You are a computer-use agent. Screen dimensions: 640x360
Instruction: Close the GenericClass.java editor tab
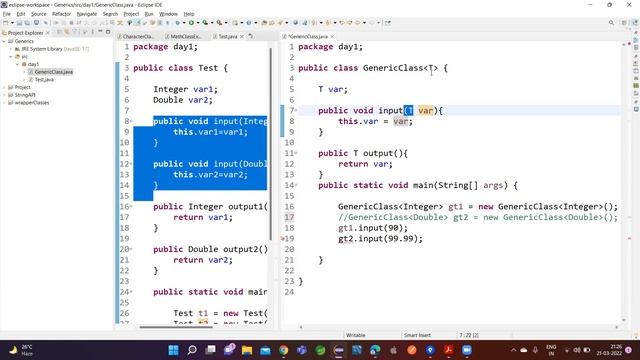coord(332,36)
